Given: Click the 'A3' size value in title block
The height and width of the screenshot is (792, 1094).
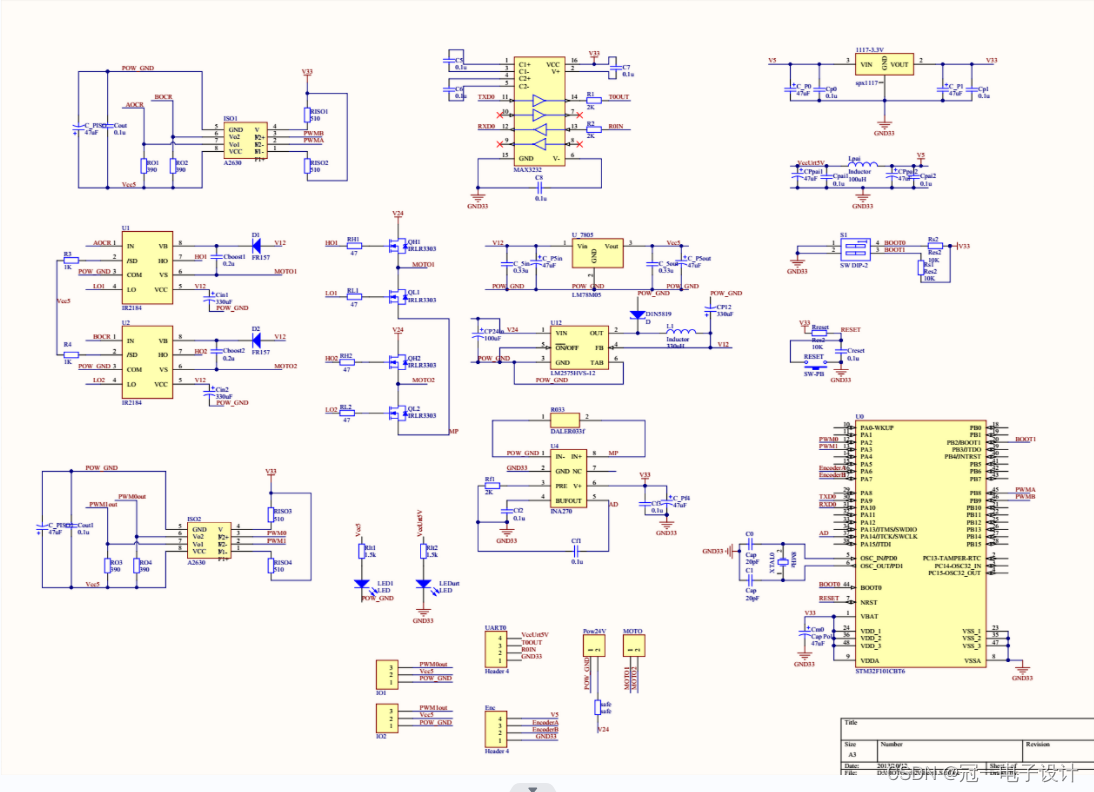Looking at the screenshot, I should tap(852, 755).
